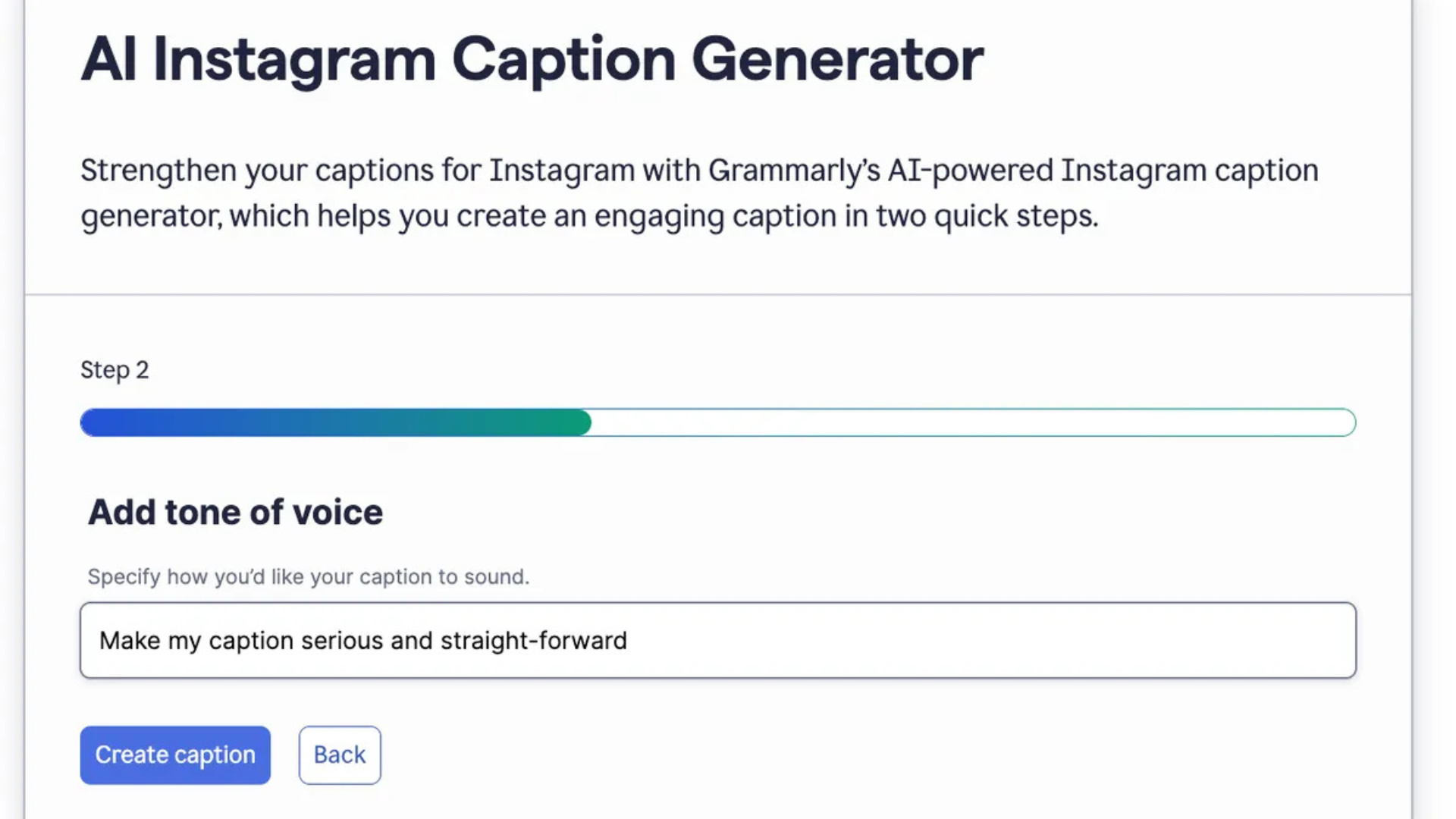This screenshot has height=819, width=1456.
Task: Click the Add tone of voice heading
Action: pyautogui.click(x=235, y=512)
